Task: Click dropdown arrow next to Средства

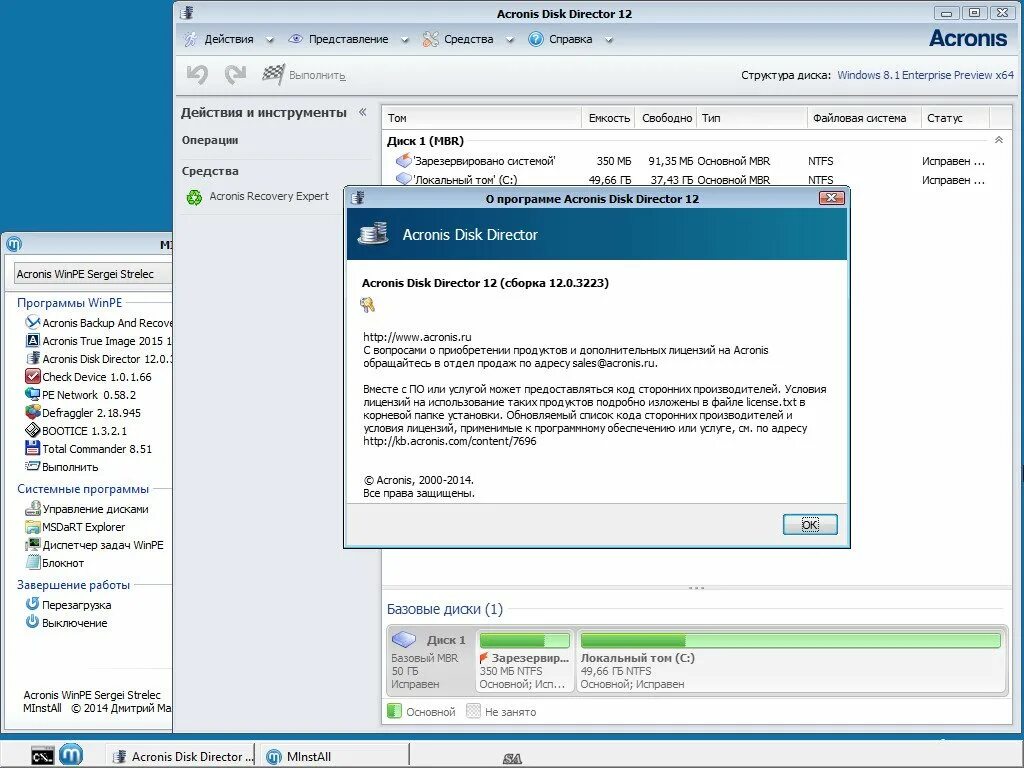Action: [x=510, y=40]
